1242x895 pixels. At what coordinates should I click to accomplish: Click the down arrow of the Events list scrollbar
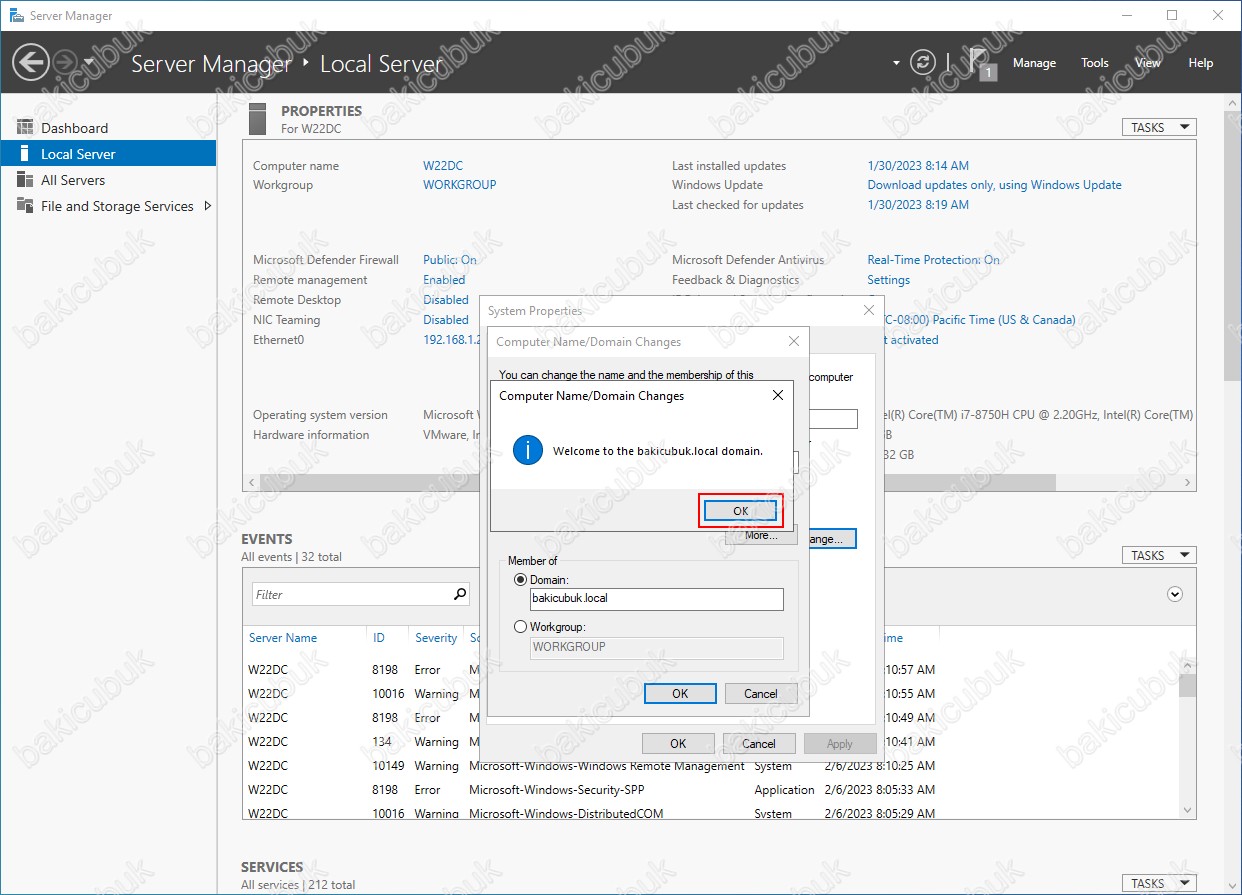[1188, 809]
